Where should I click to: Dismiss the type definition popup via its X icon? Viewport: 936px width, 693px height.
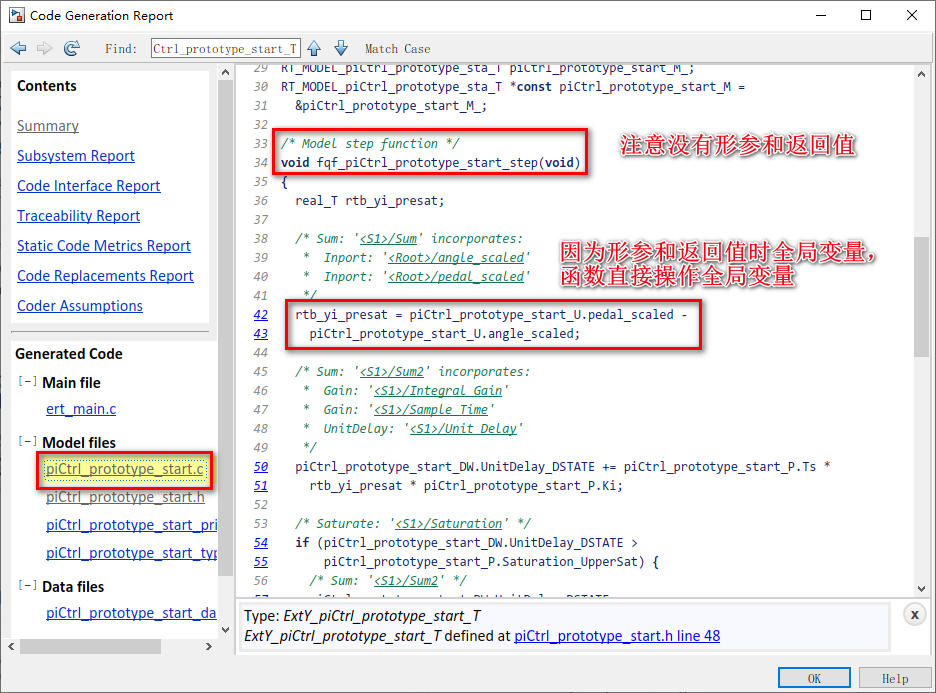[915, 614]
